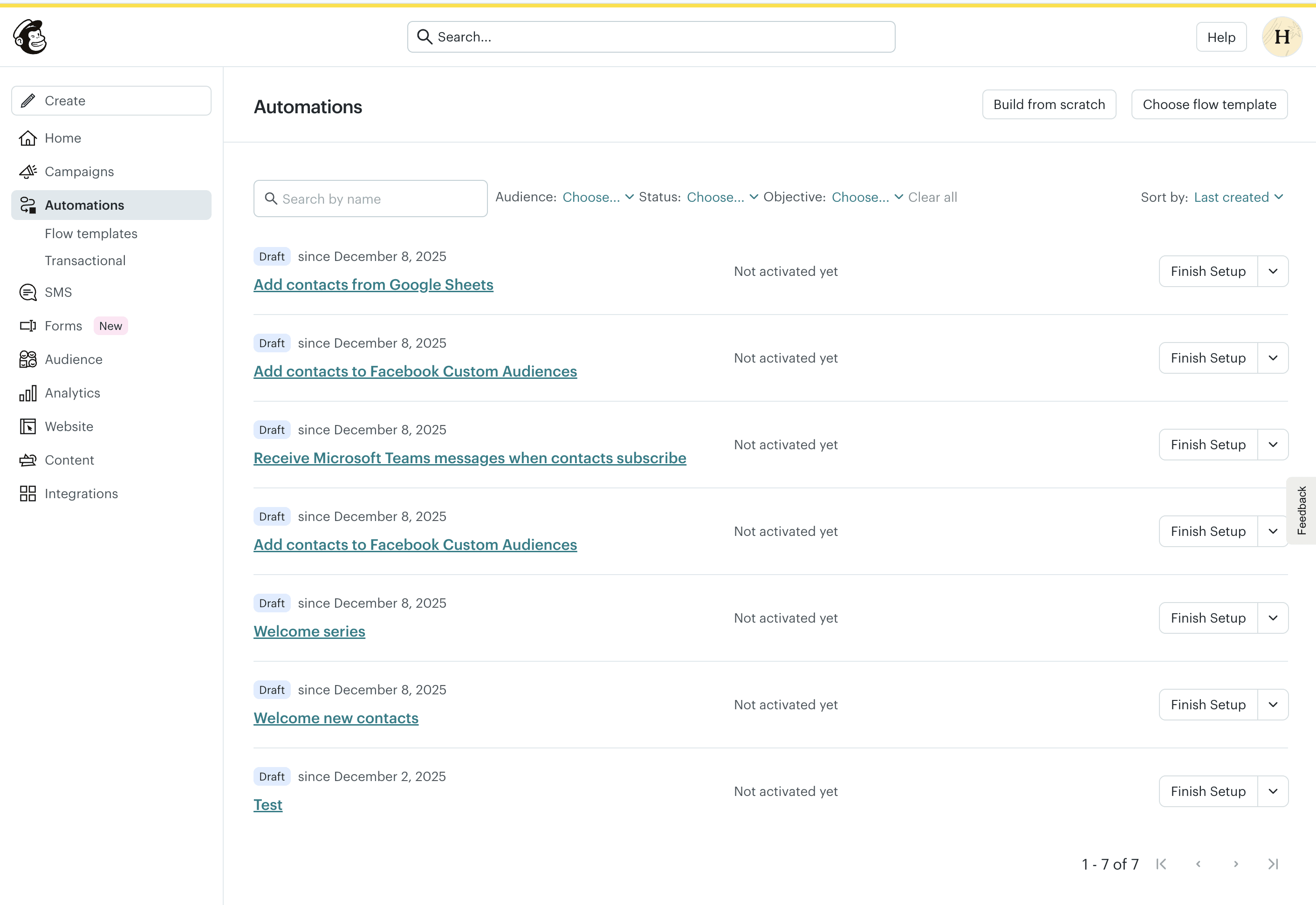Go to last page of results
This screenshot has width=1316, height=905.
[x=1273, y=864]
